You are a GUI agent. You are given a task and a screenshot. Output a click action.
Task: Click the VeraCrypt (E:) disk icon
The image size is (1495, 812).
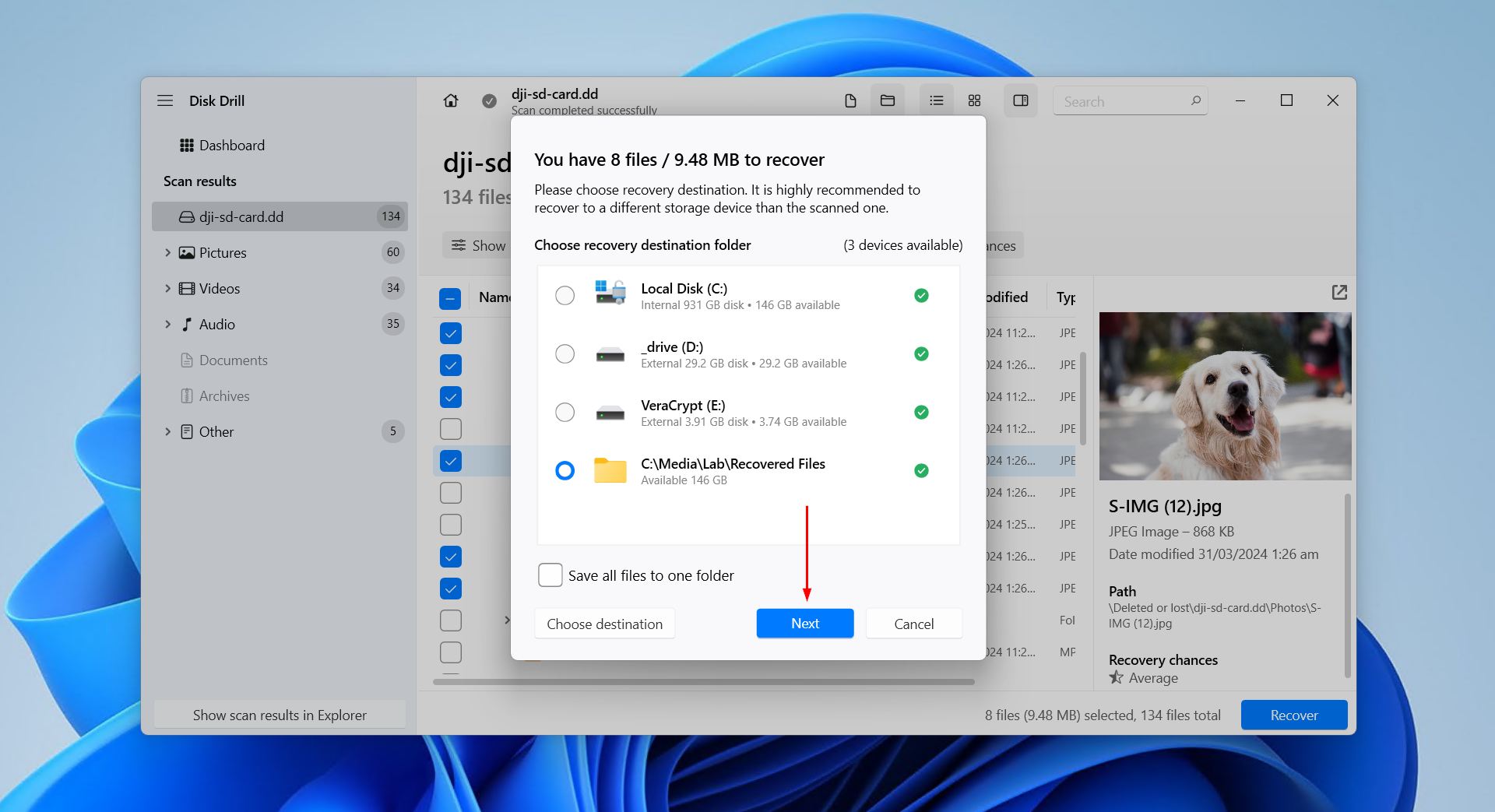tap(610, 413)
